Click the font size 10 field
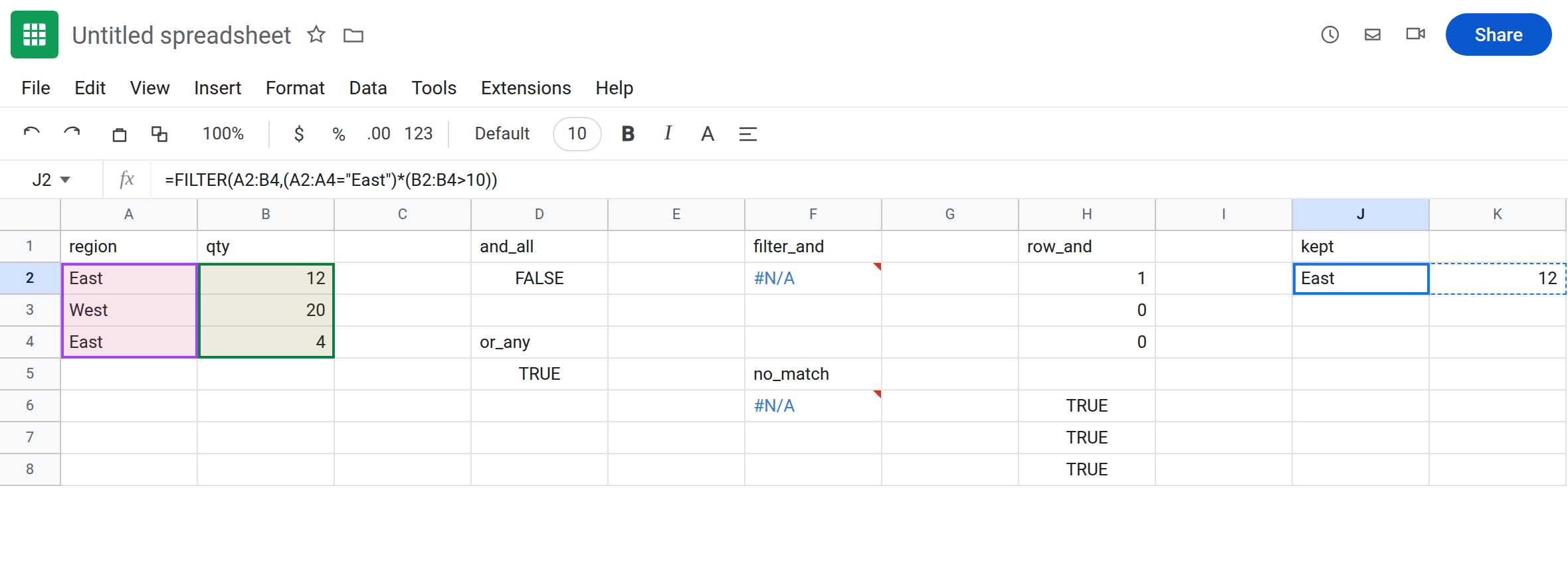Viewport: 1568px width, 571px height. [577, 133]
